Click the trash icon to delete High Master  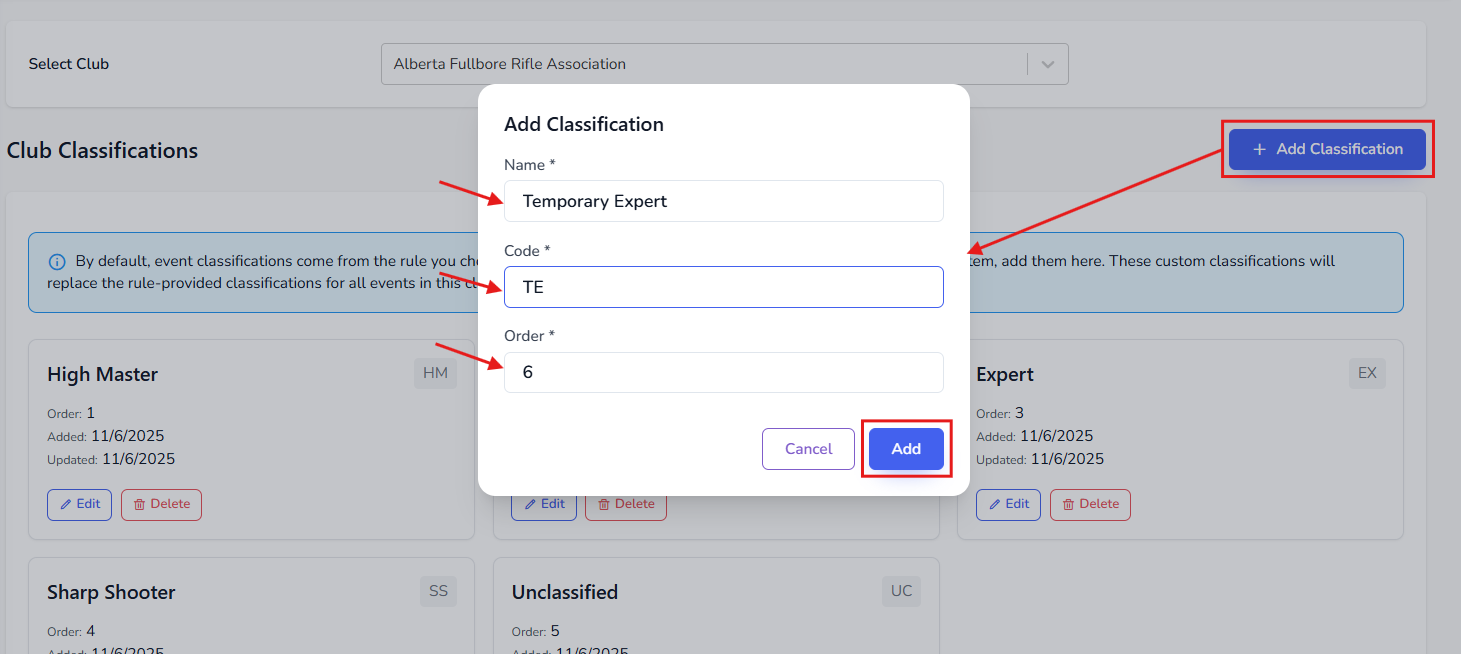click(x=140, y=504)
